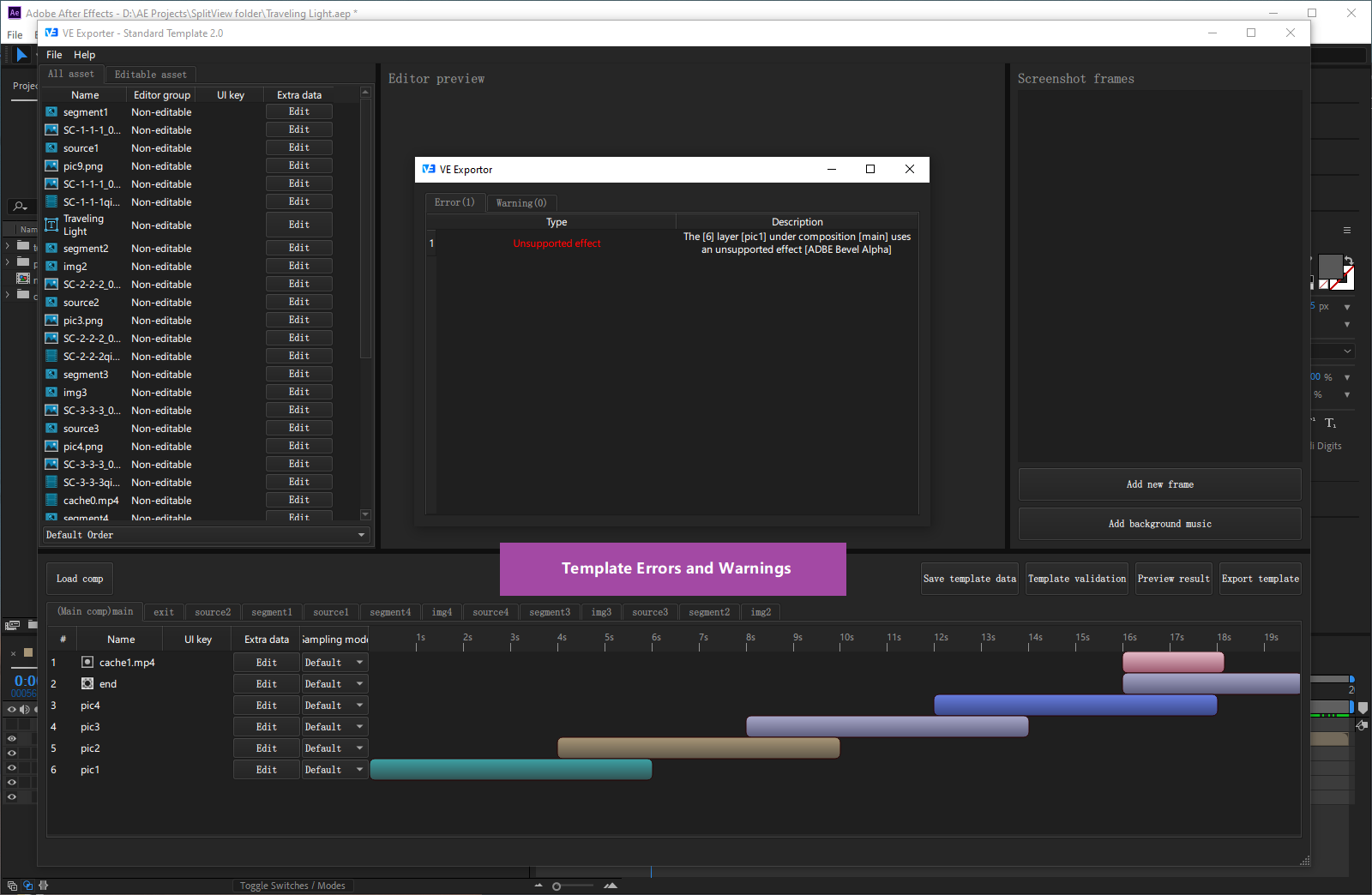Click the Traveling Light text asset icon
The width and height of the screenshot is (1372, 895).
51,225
